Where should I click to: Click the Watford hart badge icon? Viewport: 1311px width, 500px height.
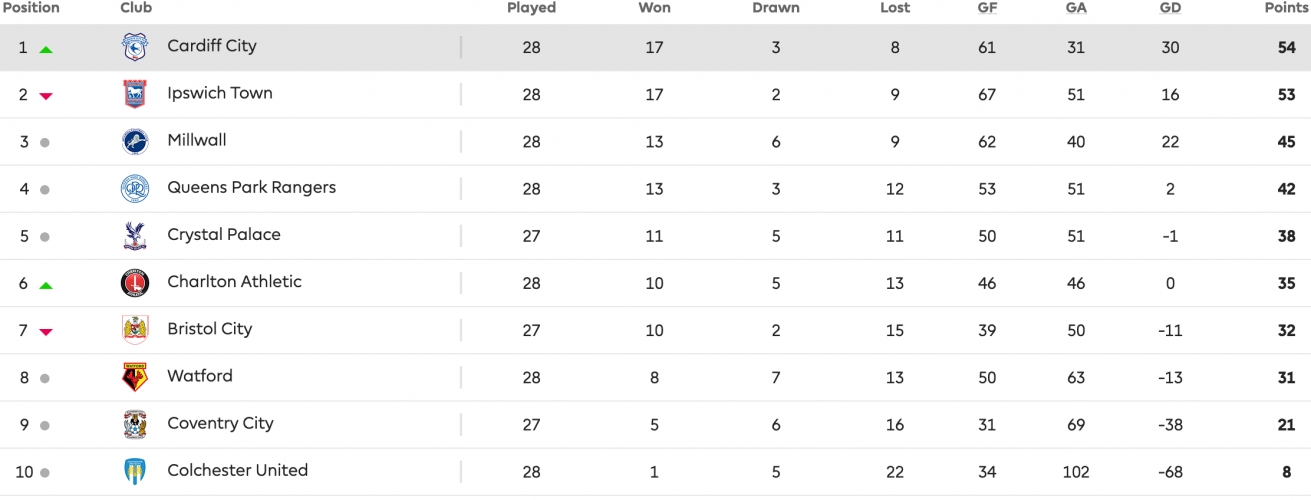(134, 377)
